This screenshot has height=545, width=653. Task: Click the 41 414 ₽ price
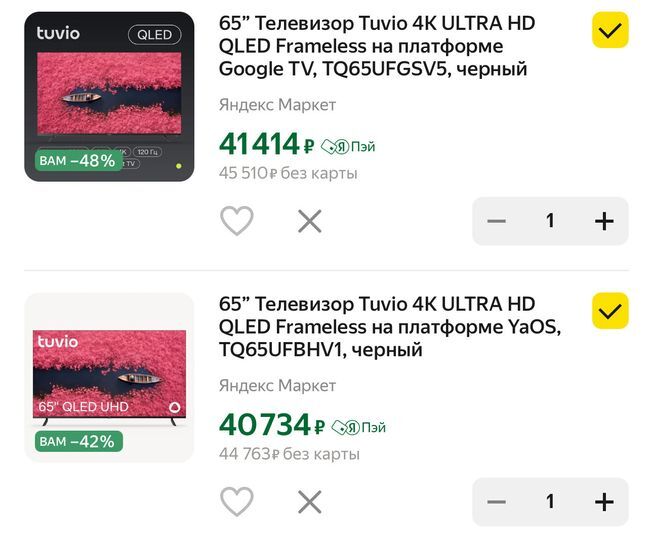[267, 144]
